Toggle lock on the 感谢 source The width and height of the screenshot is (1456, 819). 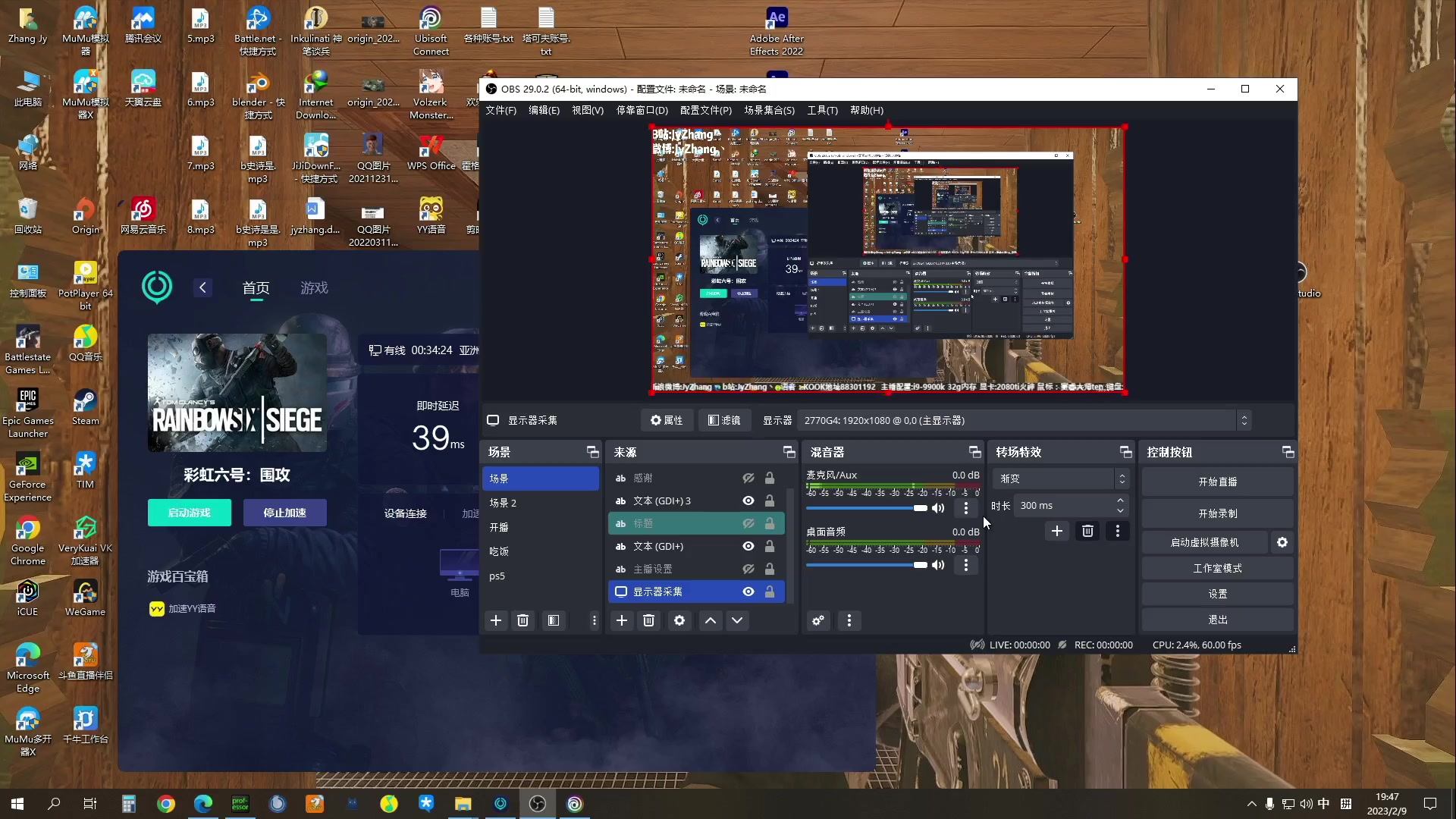(770, 478)
